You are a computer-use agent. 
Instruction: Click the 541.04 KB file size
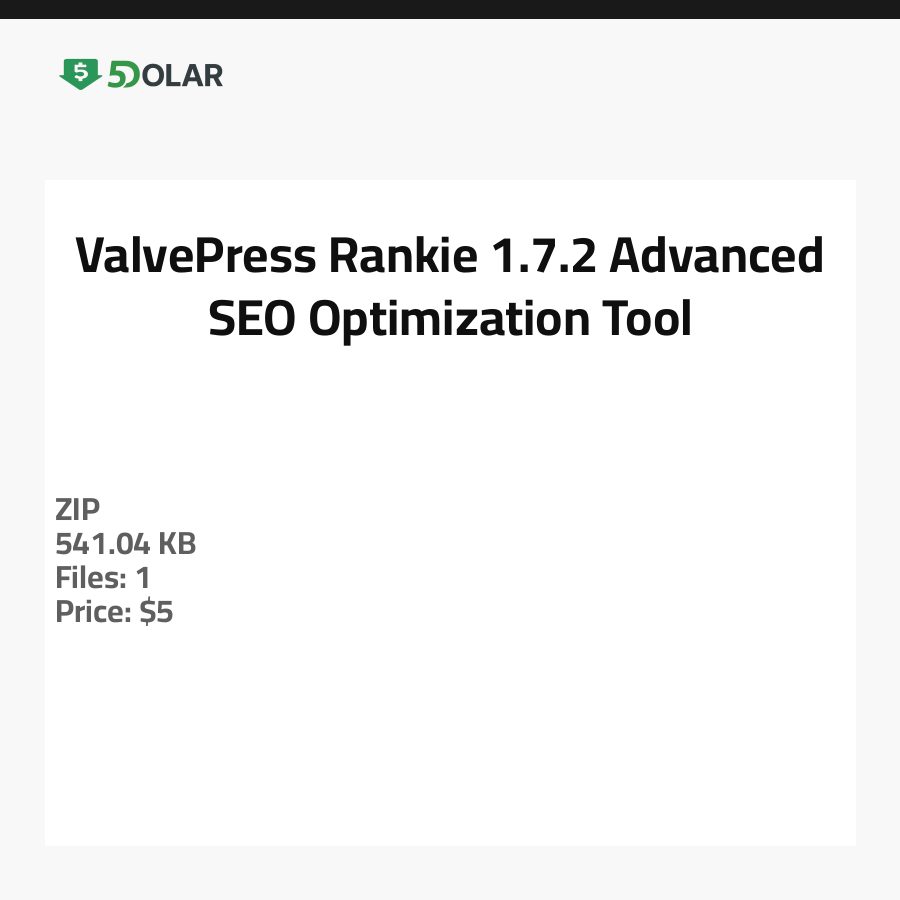[125, 544]
